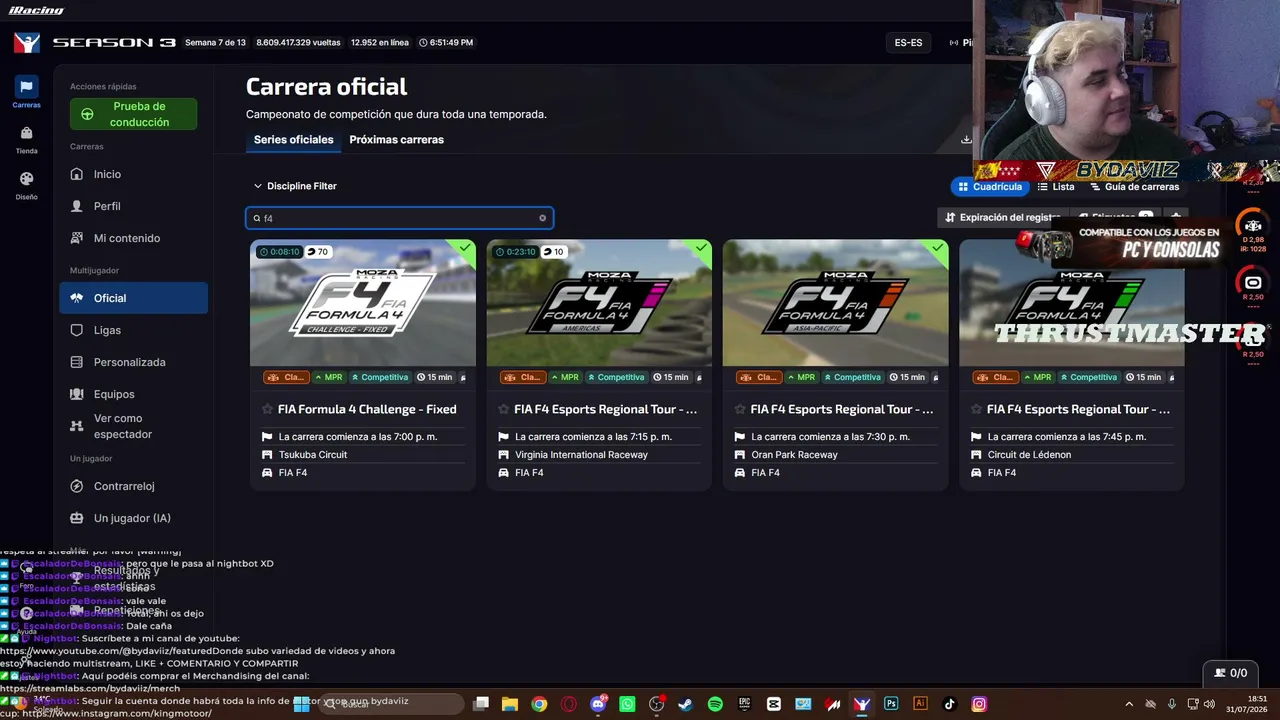
Task: Open Inicio in the sidebar
Action: pos(133,174)
